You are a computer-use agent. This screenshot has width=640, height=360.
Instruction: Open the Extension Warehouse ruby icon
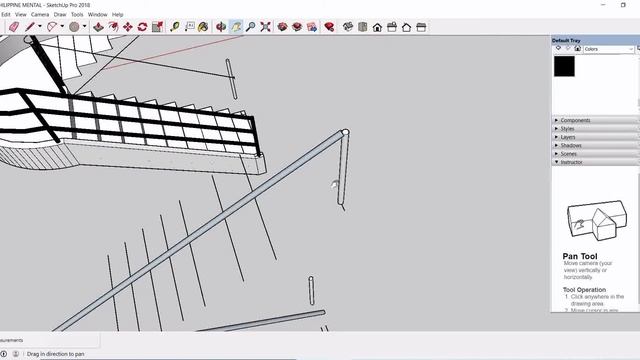pyautogui.click(x=329, y=27)
